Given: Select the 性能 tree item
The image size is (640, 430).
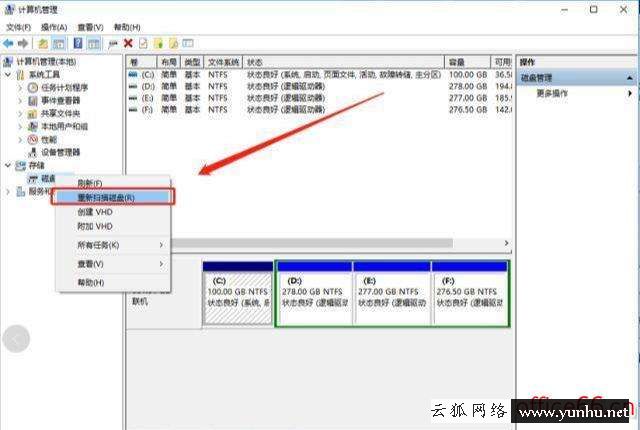Looking at the screenshot, I should 42,140.
